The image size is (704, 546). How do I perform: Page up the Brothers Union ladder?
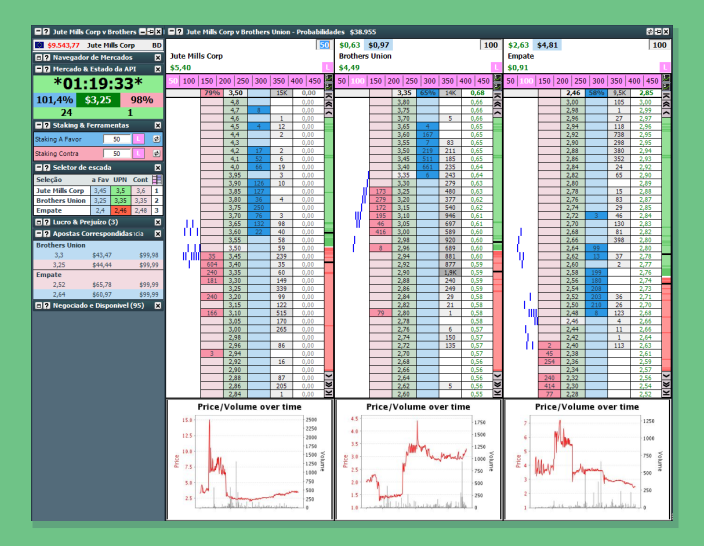[x=497, y=104]
